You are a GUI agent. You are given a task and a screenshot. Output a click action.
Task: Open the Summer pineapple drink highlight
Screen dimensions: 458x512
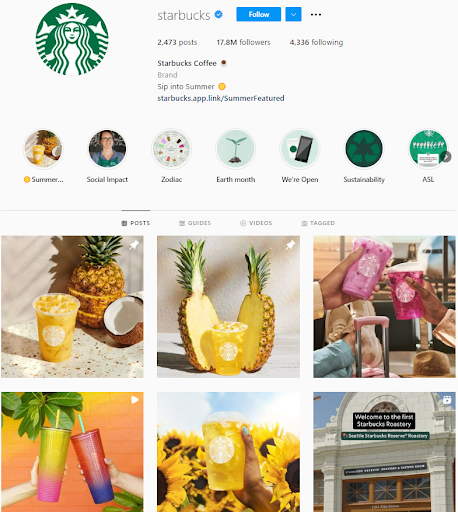(43, 149)
